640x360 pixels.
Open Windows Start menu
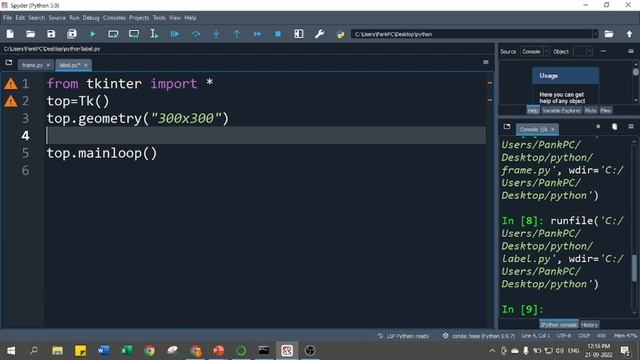(11, 351)
